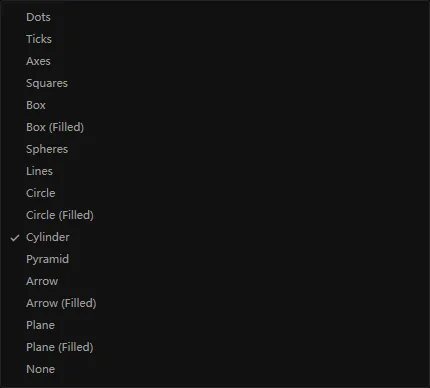Click the word Filled in Plane (Filled)
430x388 pixels.
pyautogui.click(x=76, y=347)
